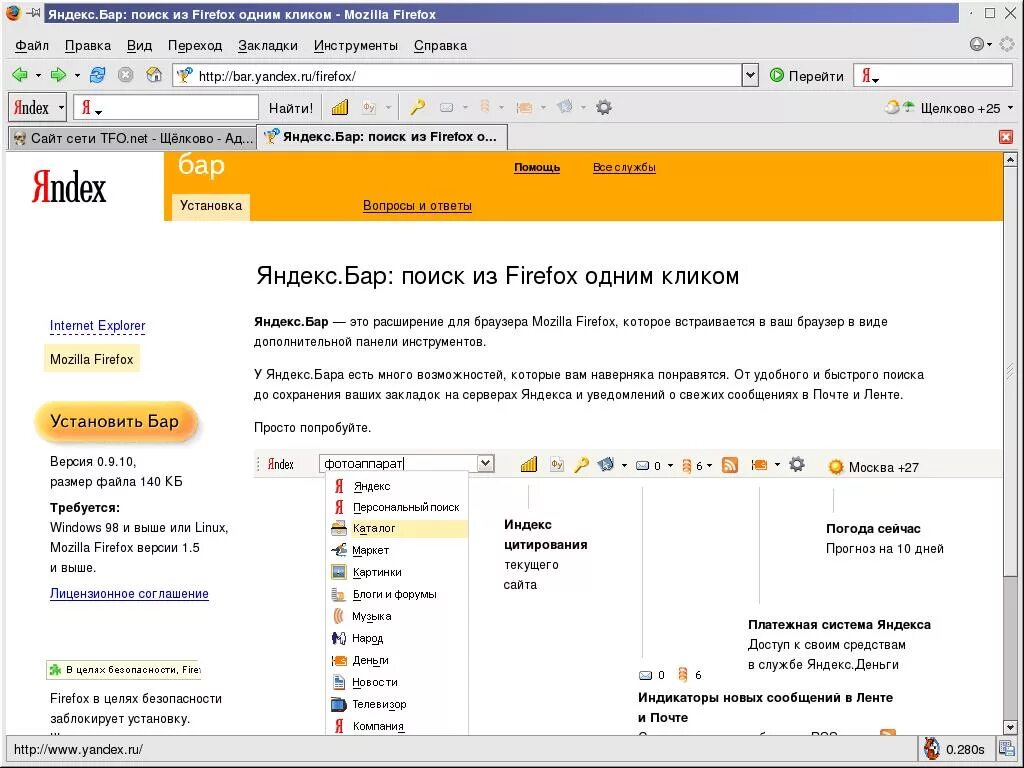Open the Все службы link
The image size is (1024, 768).
pos(624,167)
